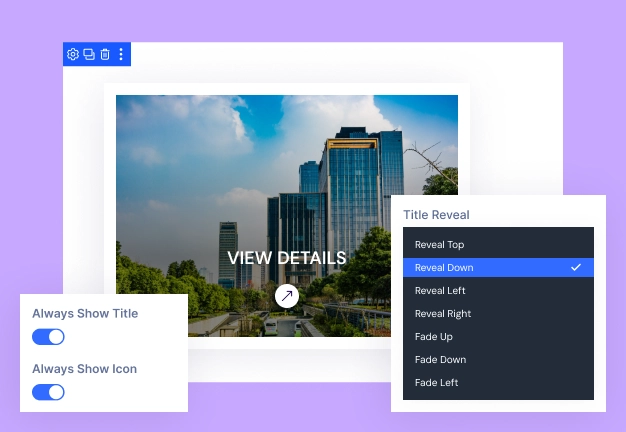Click the Always Show Title label
626x432 pixels.
point(85,314)
